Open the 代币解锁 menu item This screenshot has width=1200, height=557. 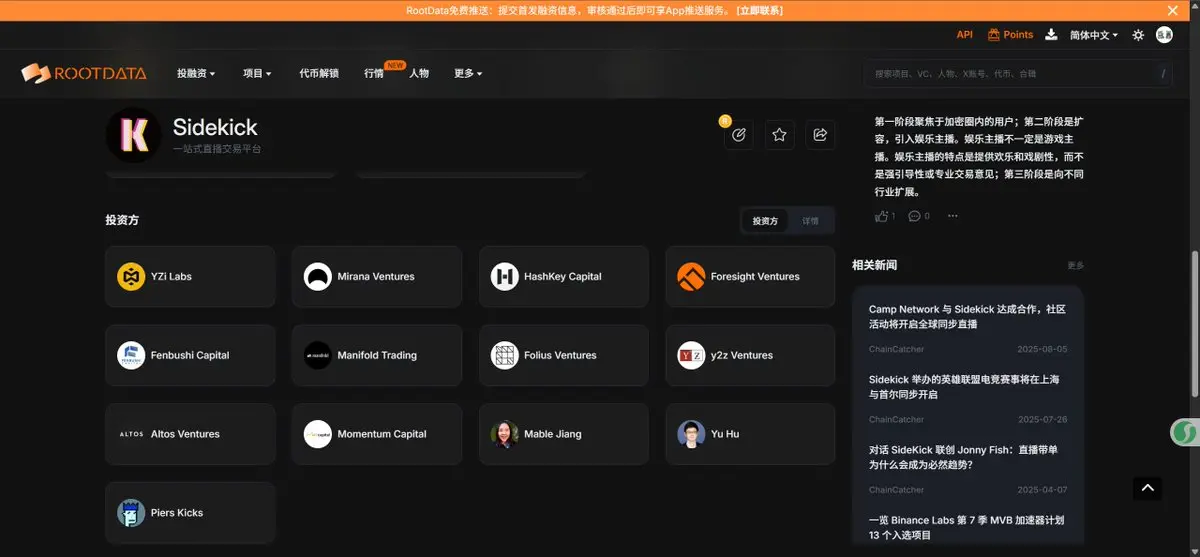click(319, 74)
